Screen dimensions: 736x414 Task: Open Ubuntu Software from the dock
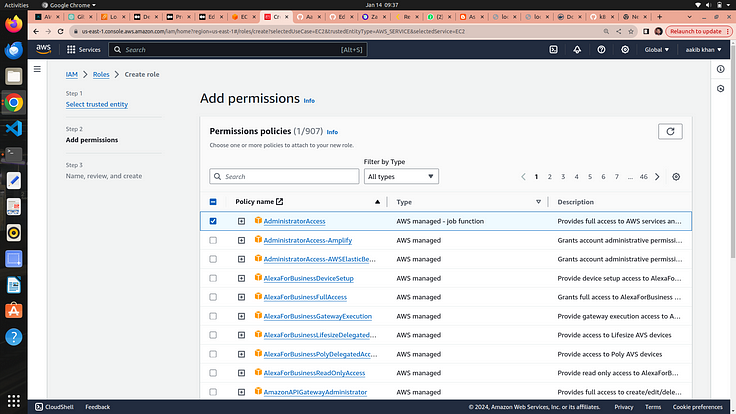click(14, 311)
